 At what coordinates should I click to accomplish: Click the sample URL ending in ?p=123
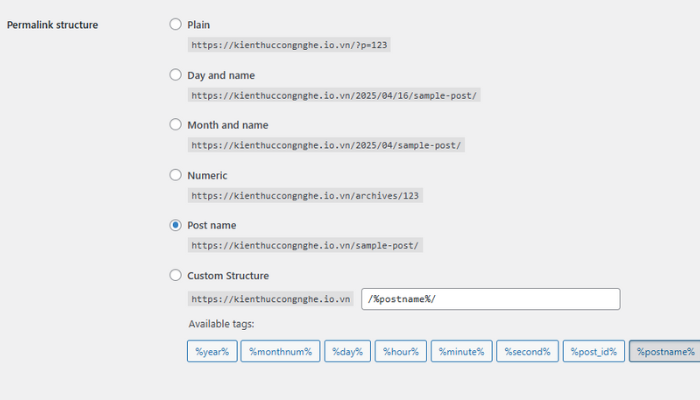coord(297,45)
